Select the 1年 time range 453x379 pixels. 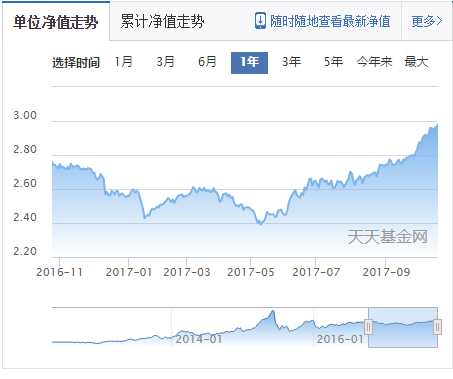pos(249,63)
